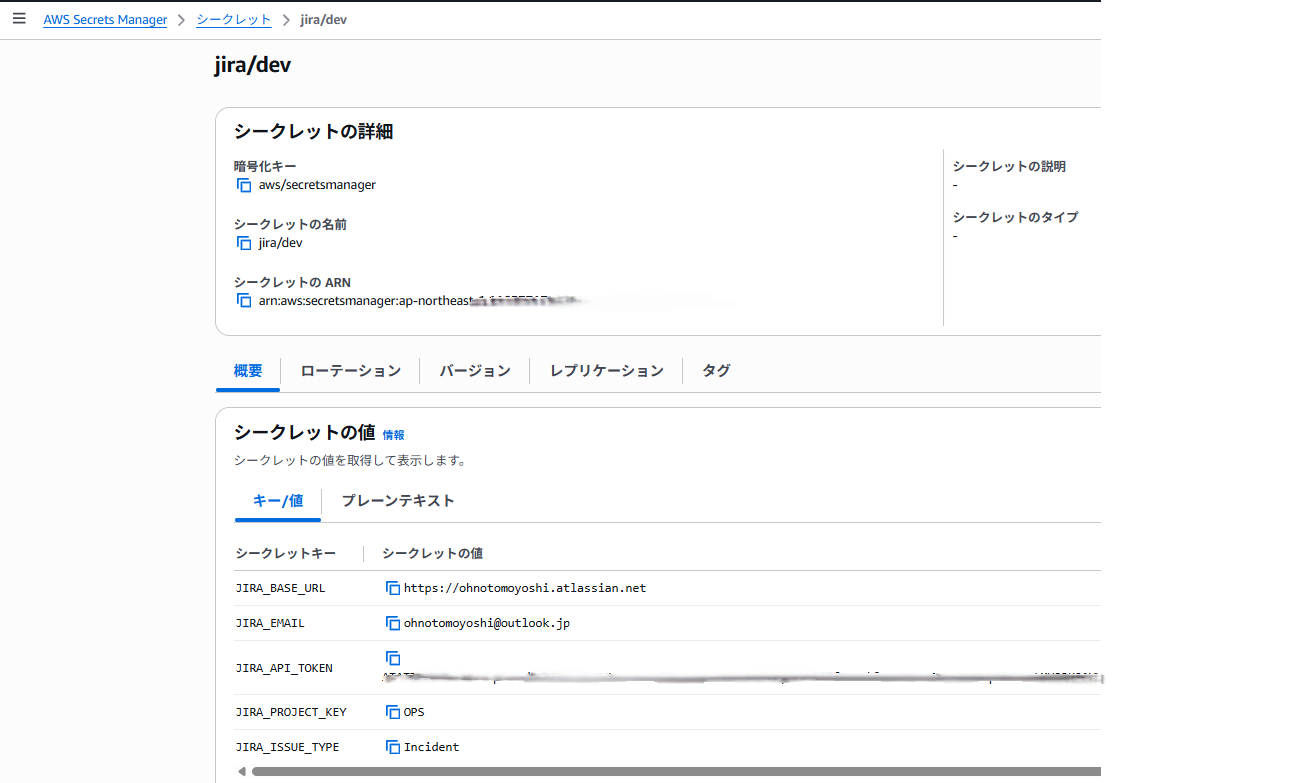Screen dimensions: 1314x783
Task: Click the jira/dev page heading
Action: (253, 65)
